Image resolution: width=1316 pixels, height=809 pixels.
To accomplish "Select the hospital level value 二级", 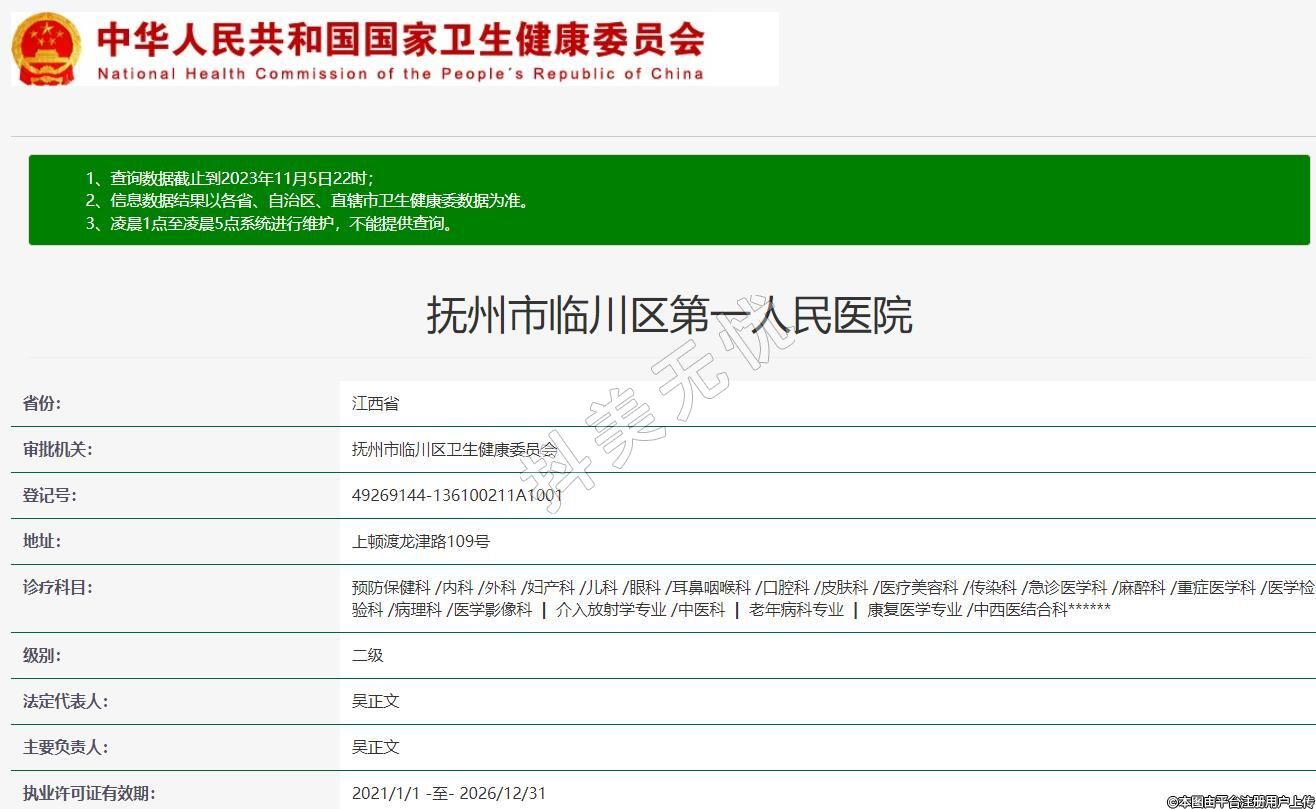I will click(367, 655).
